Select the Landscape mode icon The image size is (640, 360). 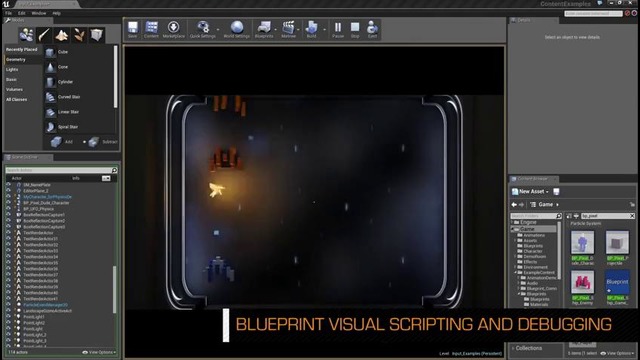click(62, 35)
